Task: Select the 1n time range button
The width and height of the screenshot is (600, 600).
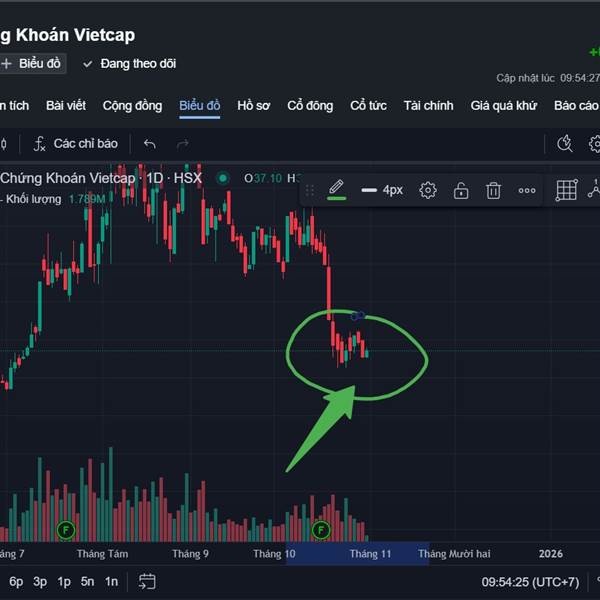Action: pyautogui.click(x=111, y=581)
